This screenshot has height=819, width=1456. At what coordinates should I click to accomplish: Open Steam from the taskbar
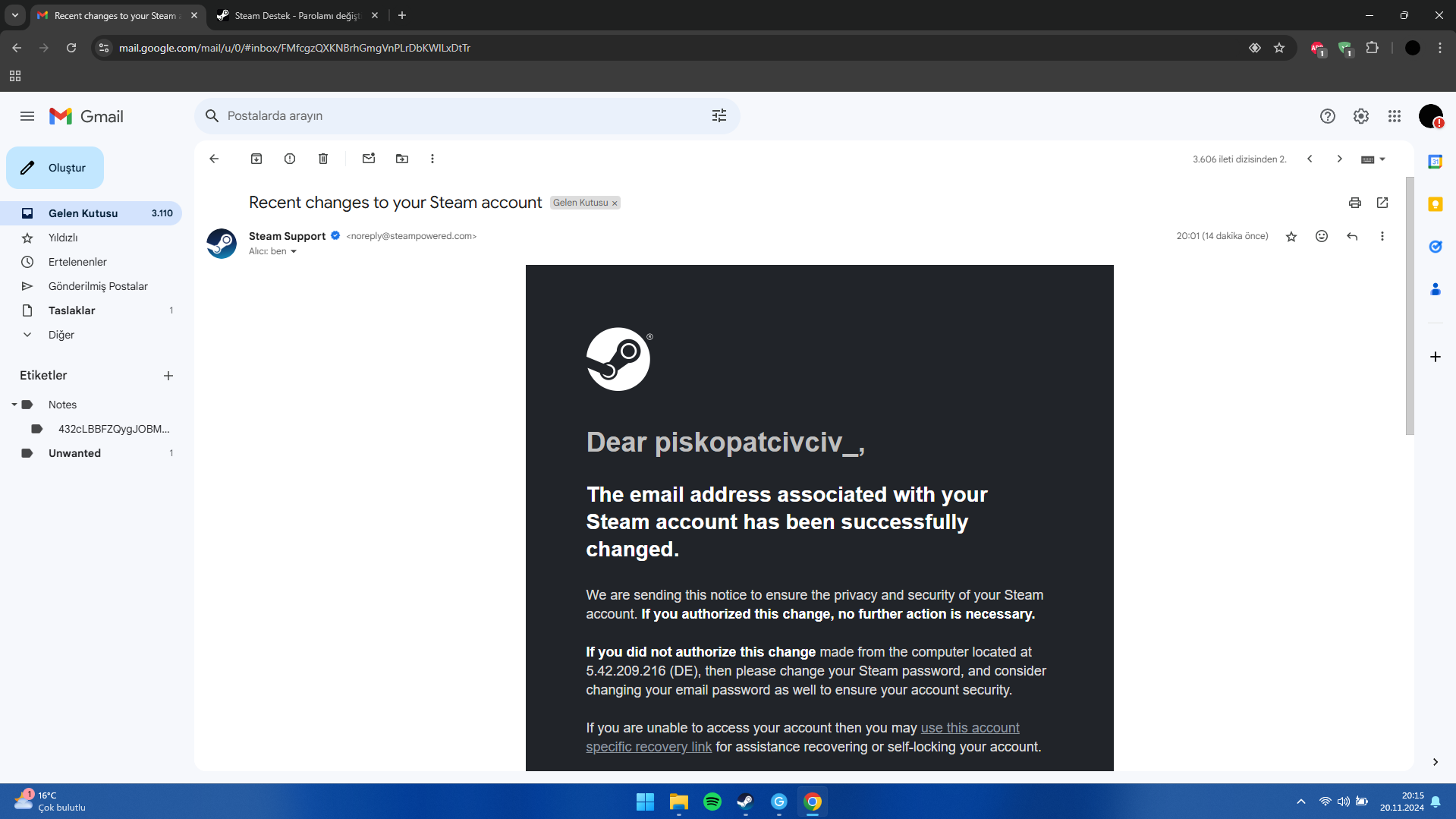click(746, 802)
